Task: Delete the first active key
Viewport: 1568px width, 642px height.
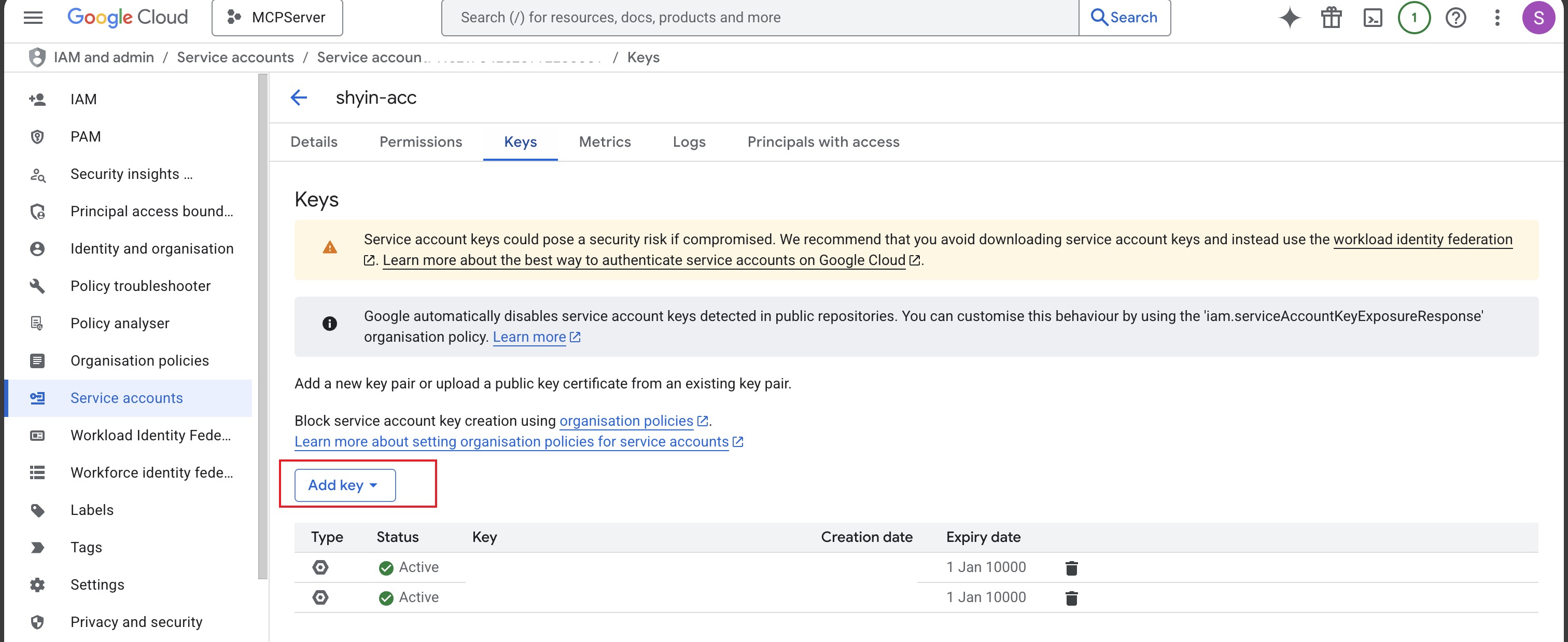Action: 1071,568
